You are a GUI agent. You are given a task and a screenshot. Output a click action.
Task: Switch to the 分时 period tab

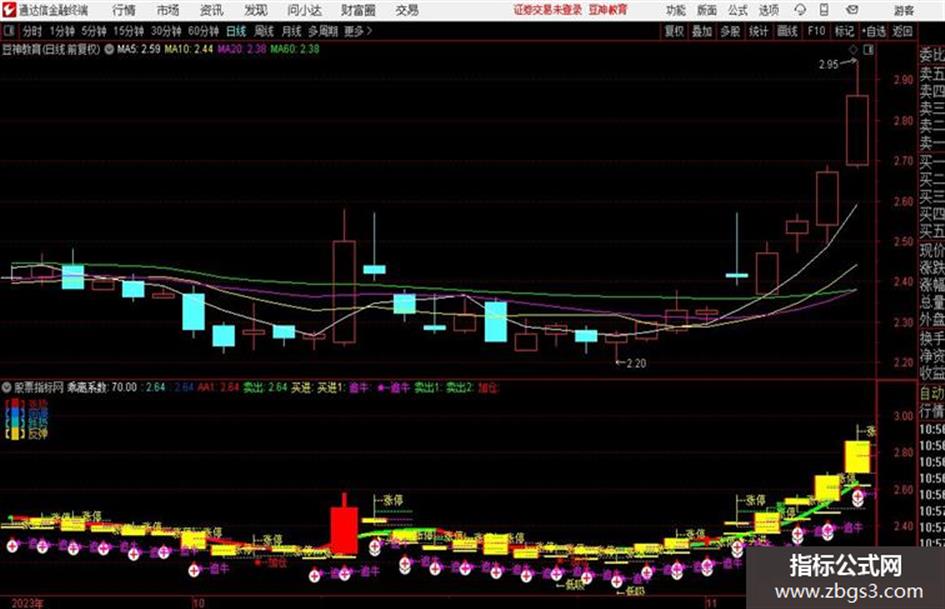click(x=32, y=31)
